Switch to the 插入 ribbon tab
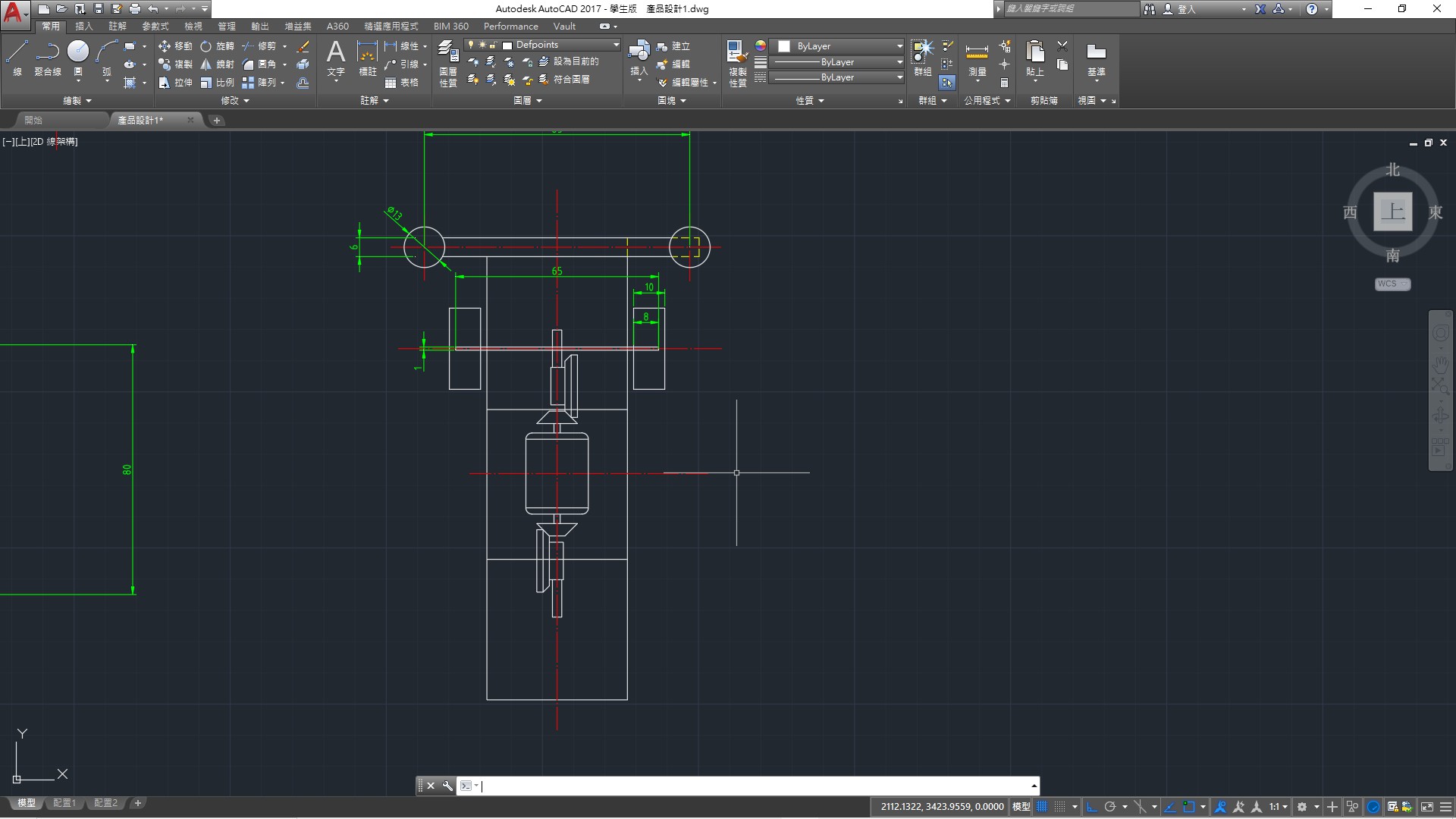Image resolution: width=1456 pixels, height=819 pixels. coord(83,27)
